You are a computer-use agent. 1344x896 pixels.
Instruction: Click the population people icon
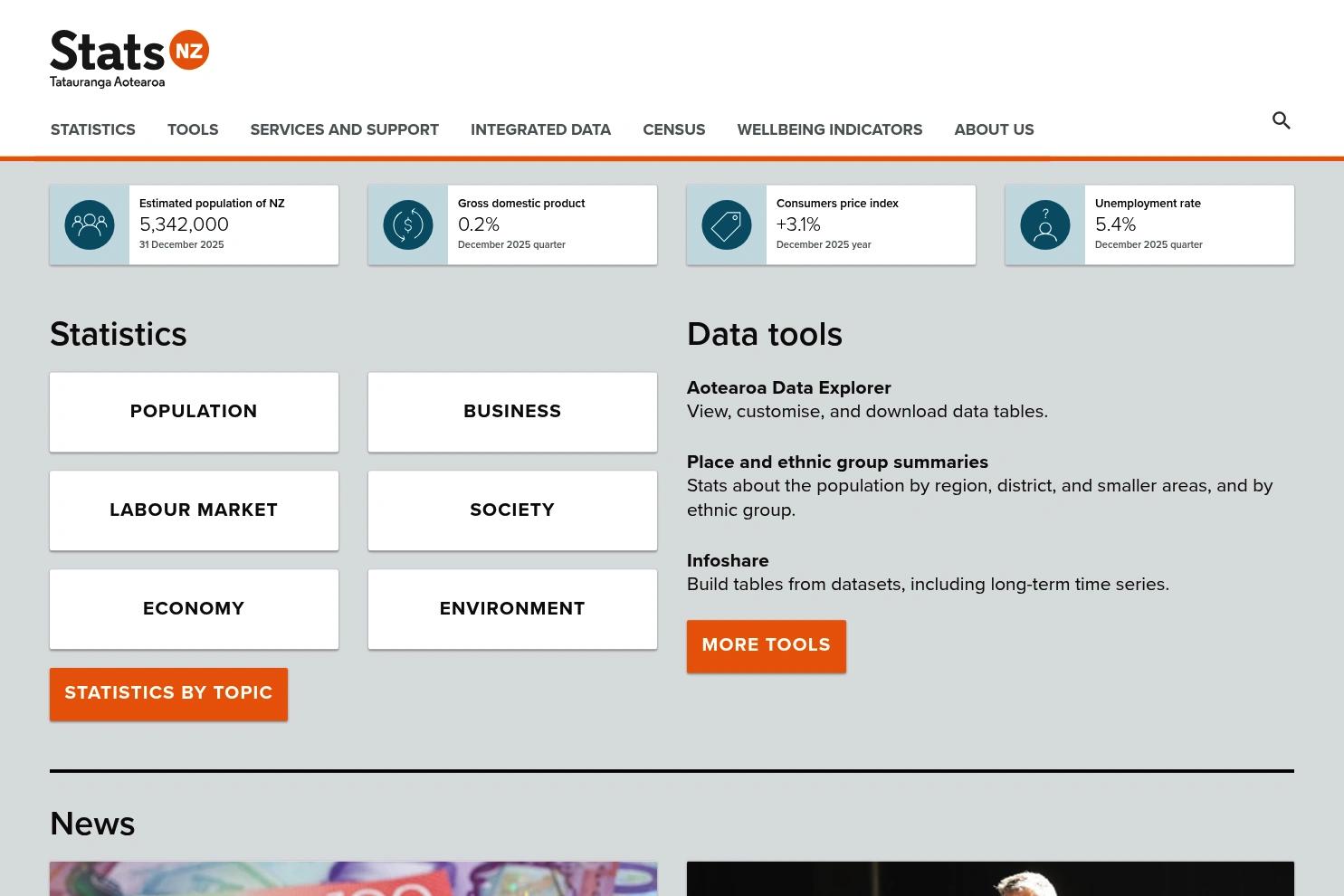coord(90,225)
